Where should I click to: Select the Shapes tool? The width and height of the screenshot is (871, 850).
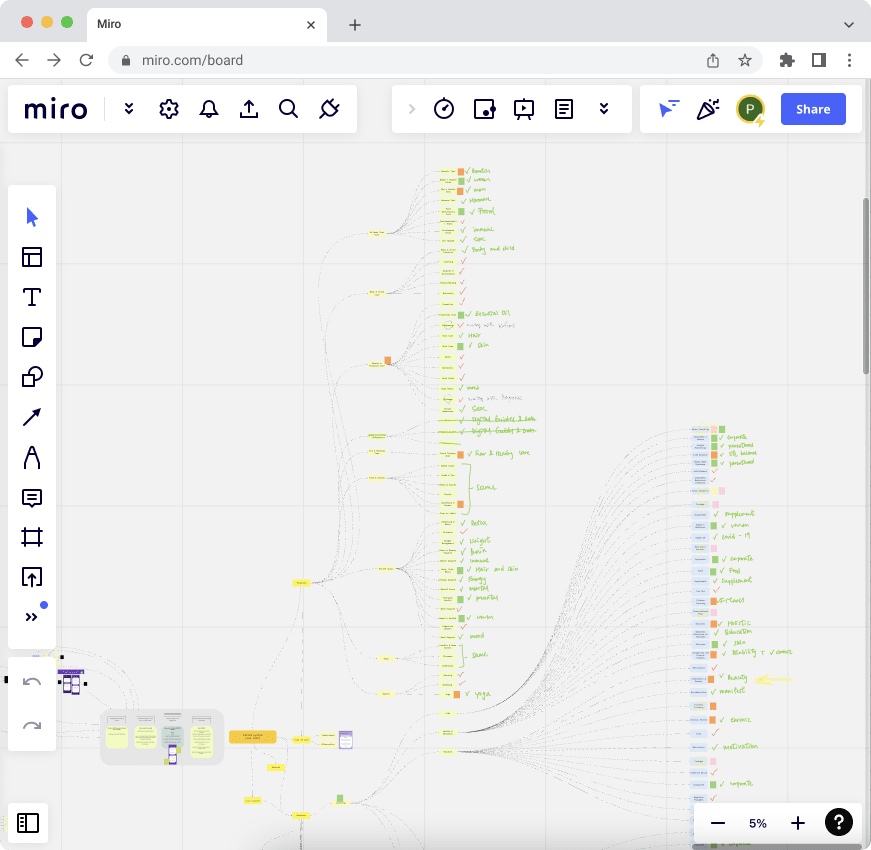pyautogui.click(x=32, y=377)
